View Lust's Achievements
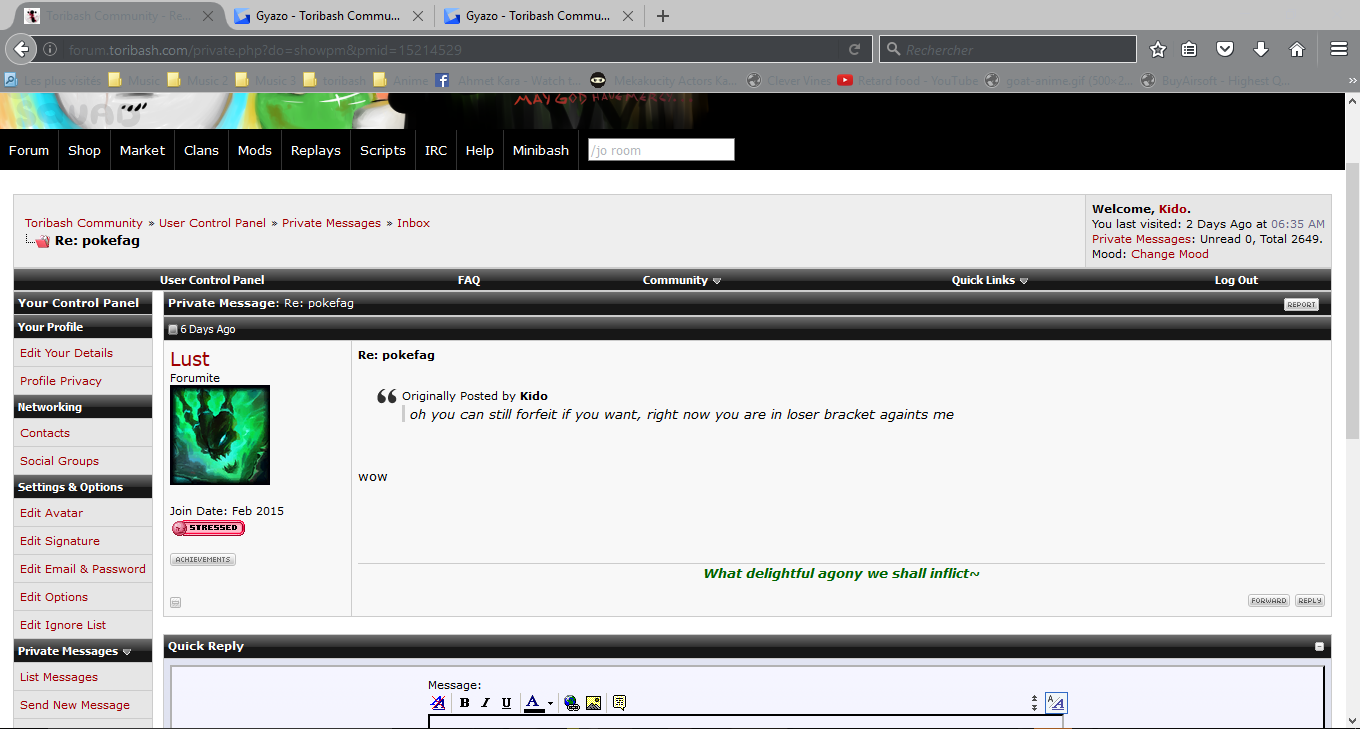Viewport: 1360px width, 729px height. click(203, 560)
